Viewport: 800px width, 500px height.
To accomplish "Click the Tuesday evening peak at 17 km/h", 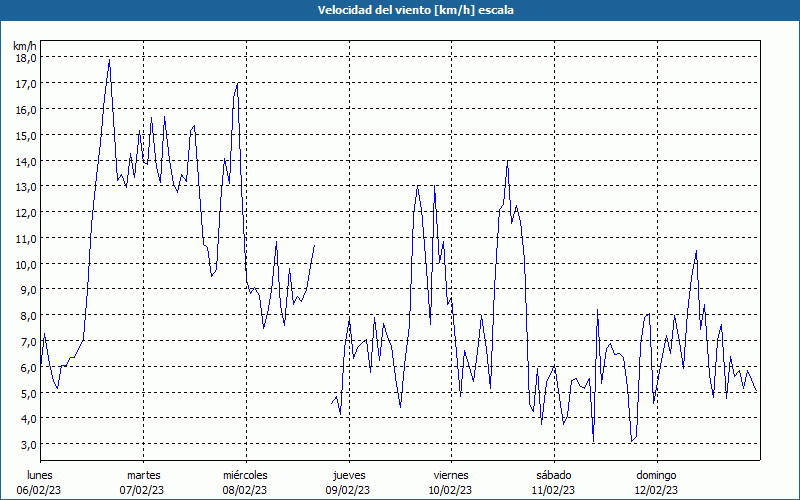I will point(238,83).
